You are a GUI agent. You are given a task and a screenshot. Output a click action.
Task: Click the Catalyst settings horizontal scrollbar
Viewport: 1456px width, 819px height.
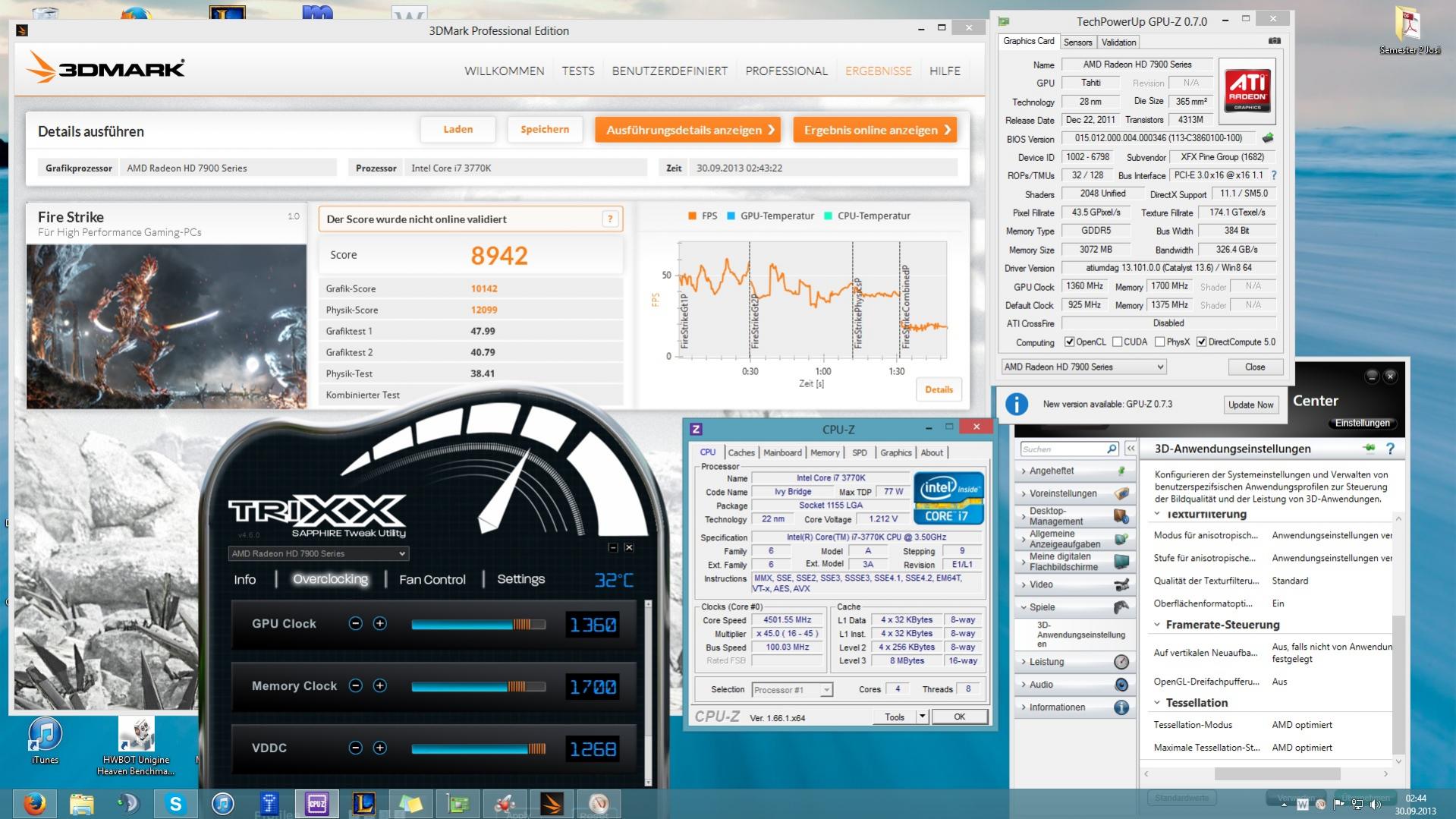click(x=1277, y=773)
